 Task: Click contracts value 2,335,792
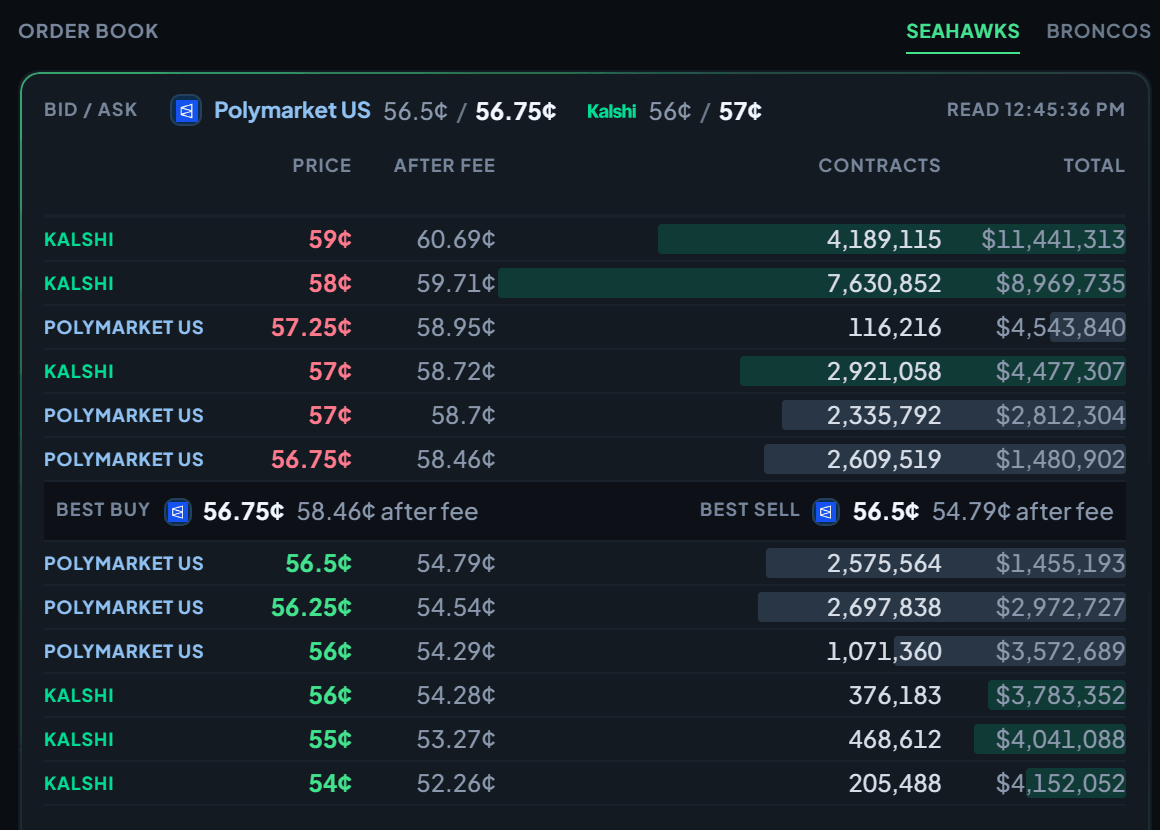click(883, 415)
